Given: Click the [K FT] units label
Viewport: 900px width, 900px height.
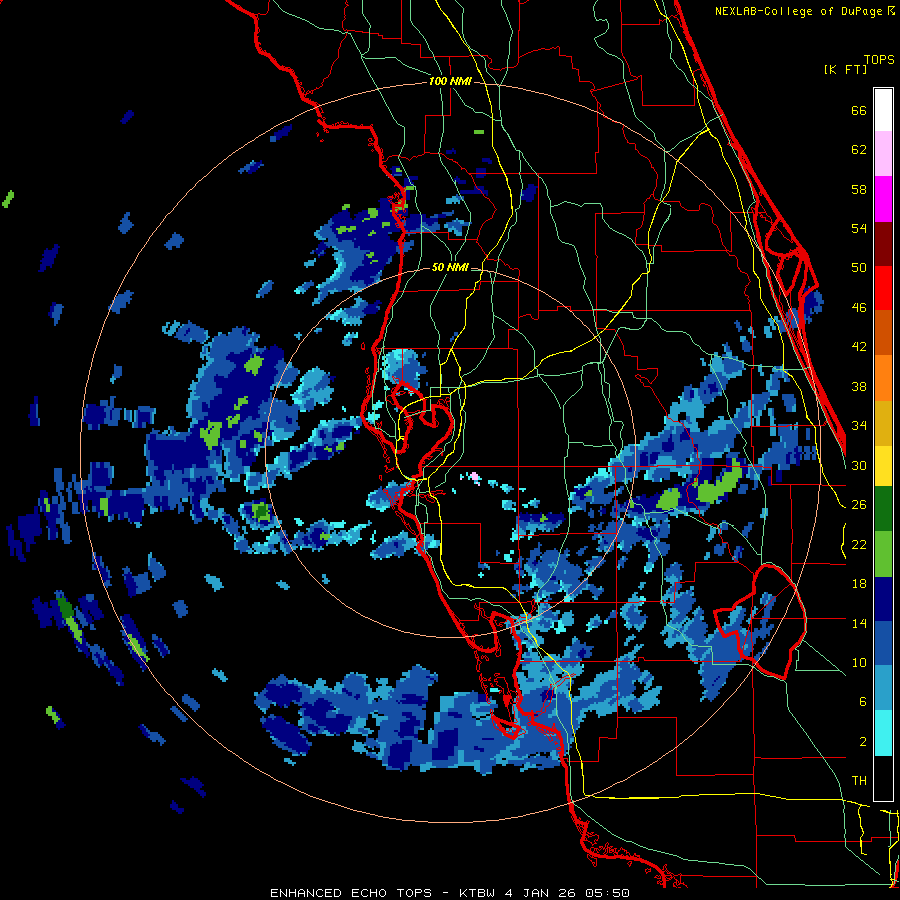Looking at the screenshot, I should [x=845, y=70].
